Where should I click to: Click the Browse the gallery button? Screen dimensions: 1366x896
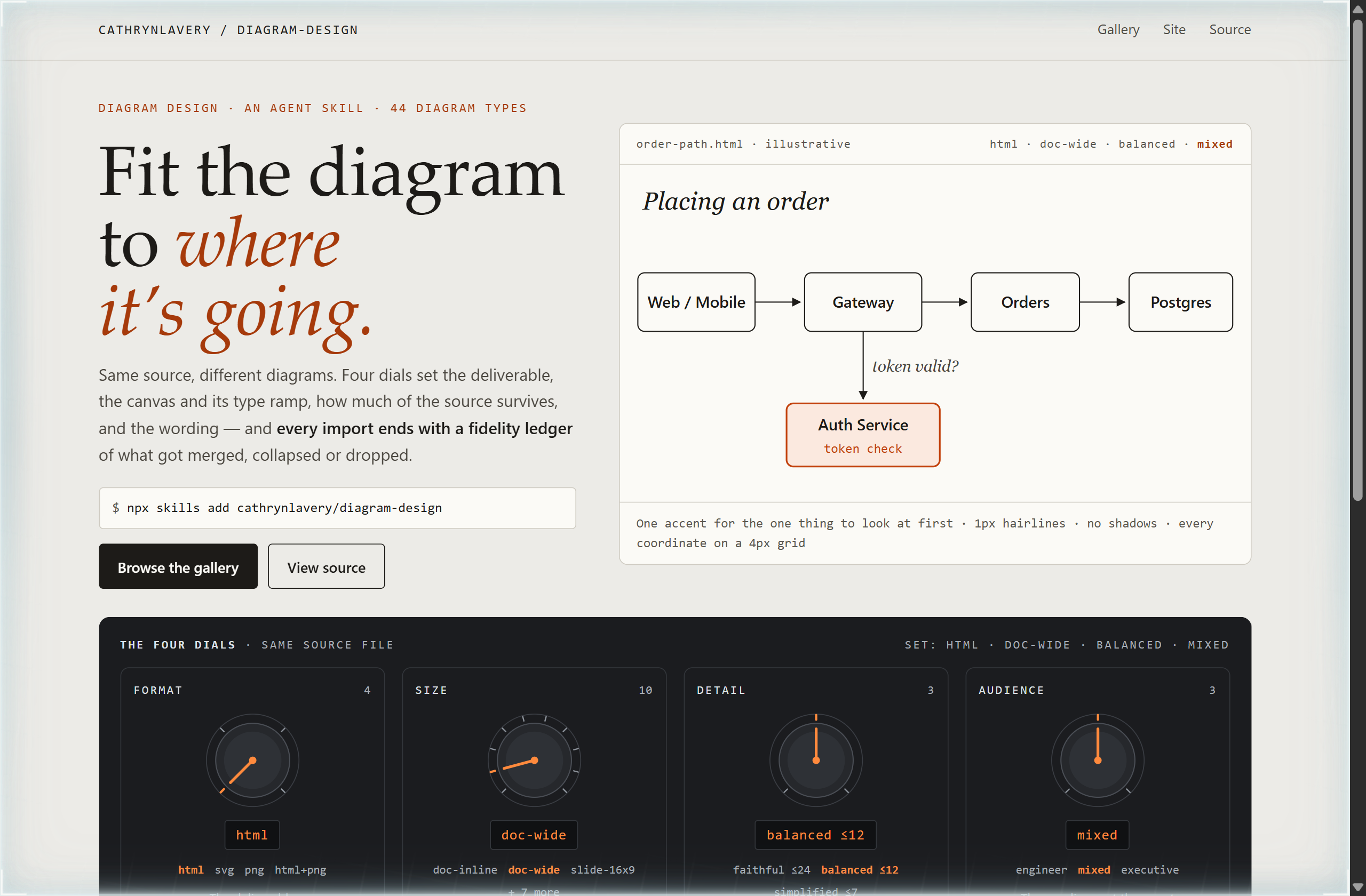click(x=178, y=567)
